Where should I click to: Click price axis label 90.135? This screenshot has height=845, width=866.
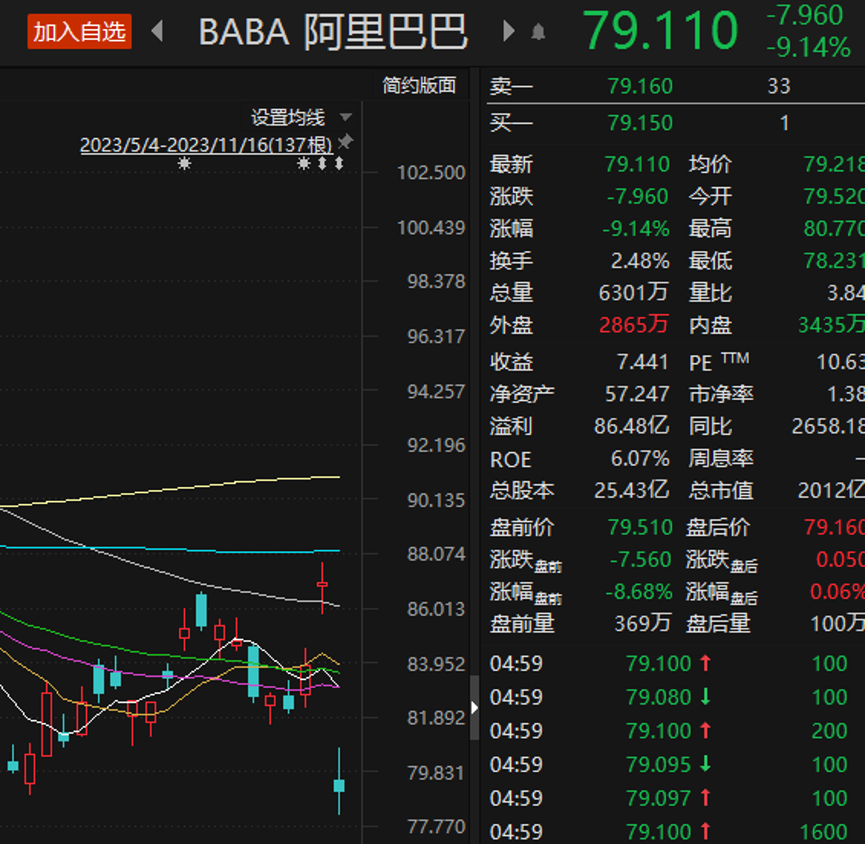tap(436, 500)
